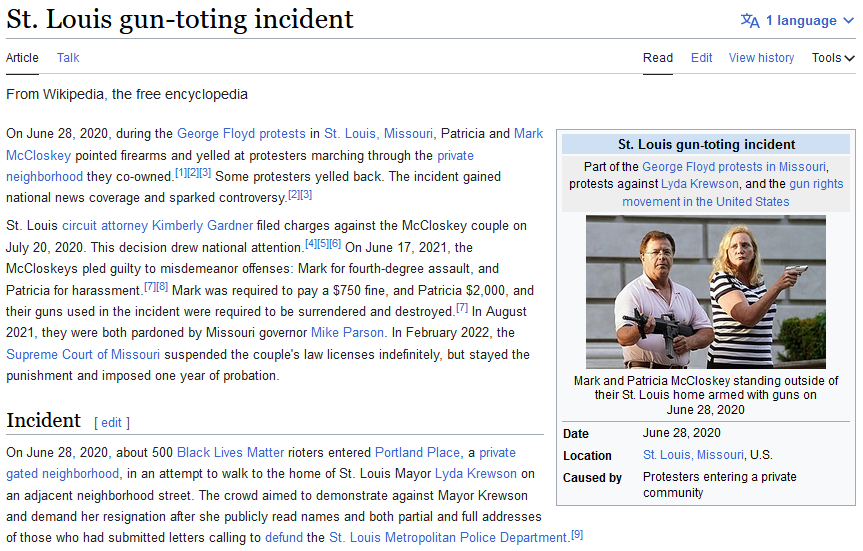Click the Edit tab at top
863x551 pixels.
click(701, 58)
